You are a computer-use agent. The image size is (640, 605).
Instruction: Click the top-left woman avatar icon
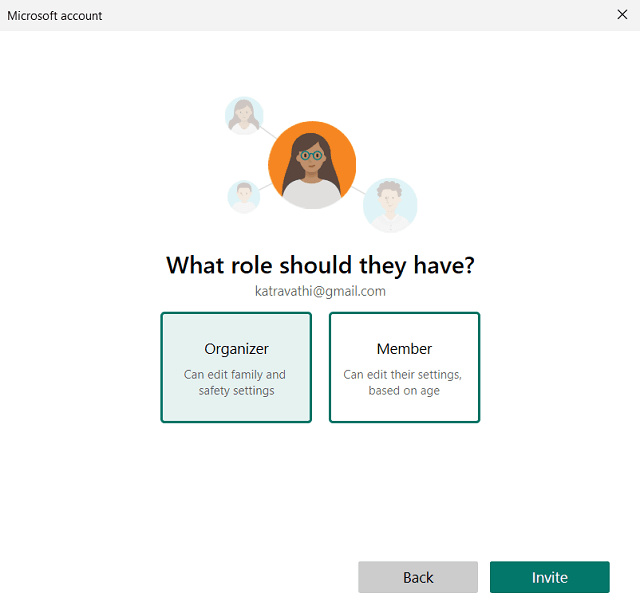pos(244,116)
